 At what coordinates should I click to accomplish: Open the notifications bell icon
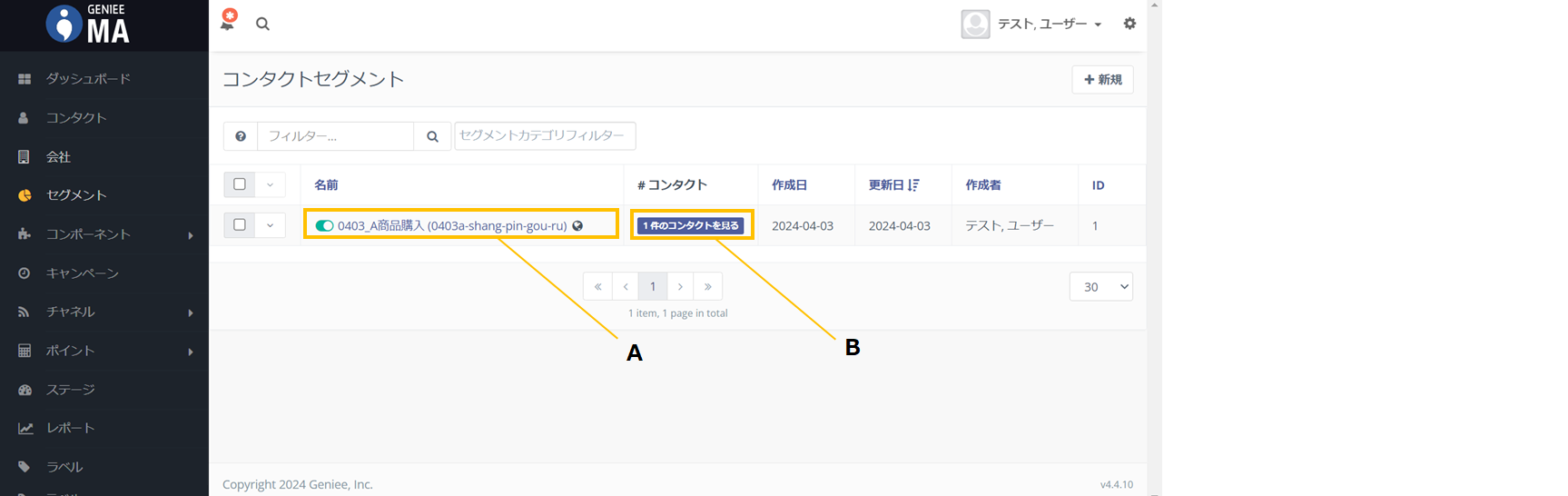[x=228, y=21]
